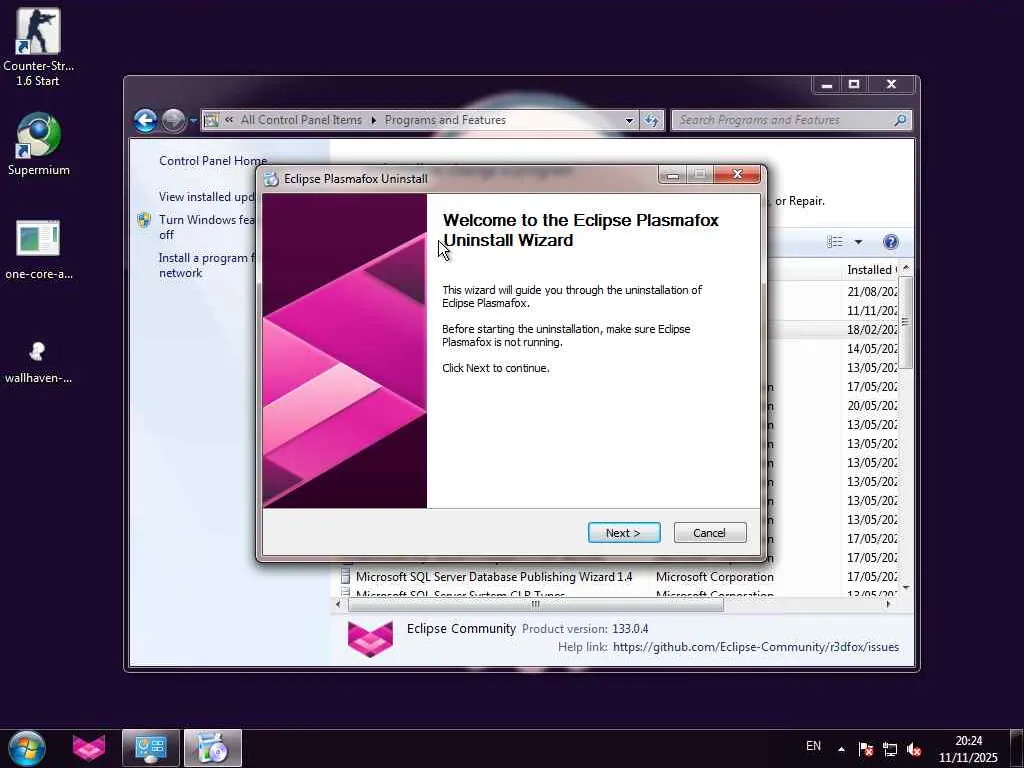Image resolution: width=1024 pixels, height=768 pixels.
Task: Launch Supermium from the desktop
Action: coord(38,144)
